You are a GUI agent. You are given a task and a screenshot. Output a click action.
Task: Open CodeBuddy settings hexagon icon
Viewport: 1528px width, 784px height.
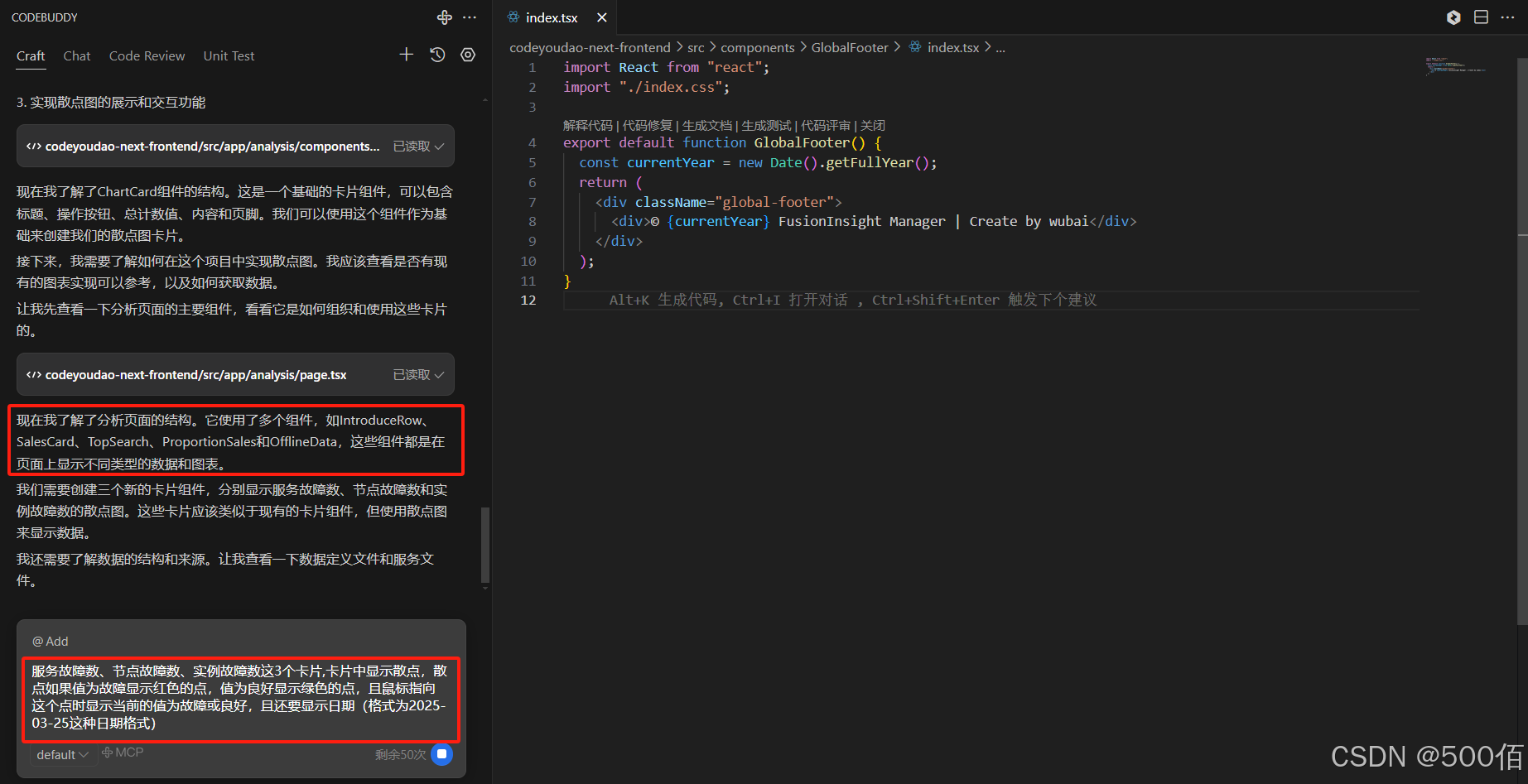[468, 55]
